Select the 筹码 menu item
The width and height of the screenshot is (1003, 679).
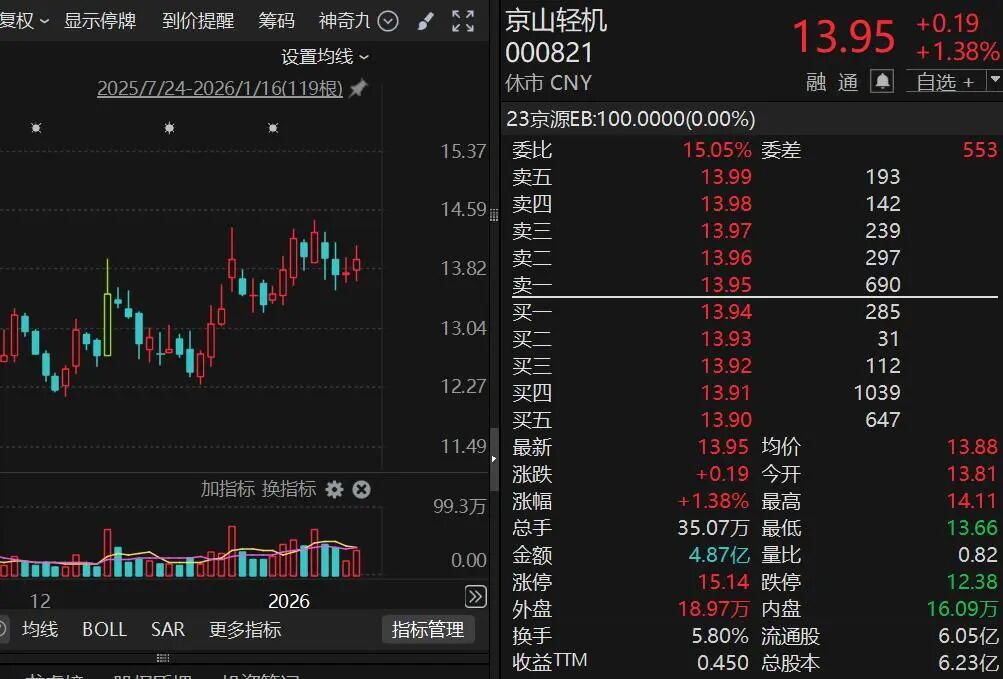click(276, 21)
